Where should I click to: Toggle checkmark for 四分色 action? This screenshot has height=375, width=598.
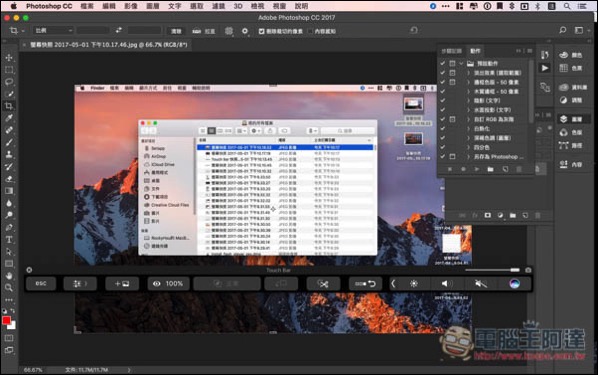[x=442, y=147]
